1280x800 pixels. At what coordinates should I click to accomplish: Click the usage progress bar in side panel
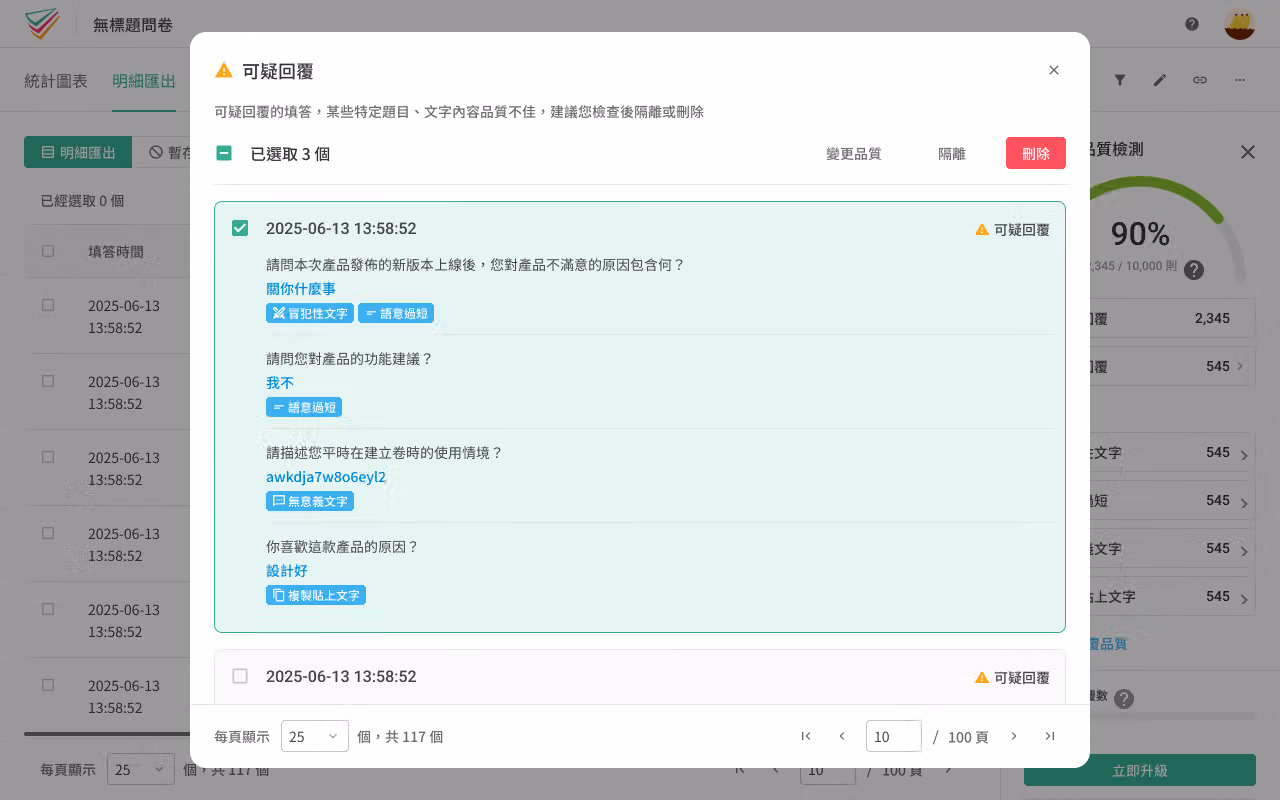pos(1174,716)
